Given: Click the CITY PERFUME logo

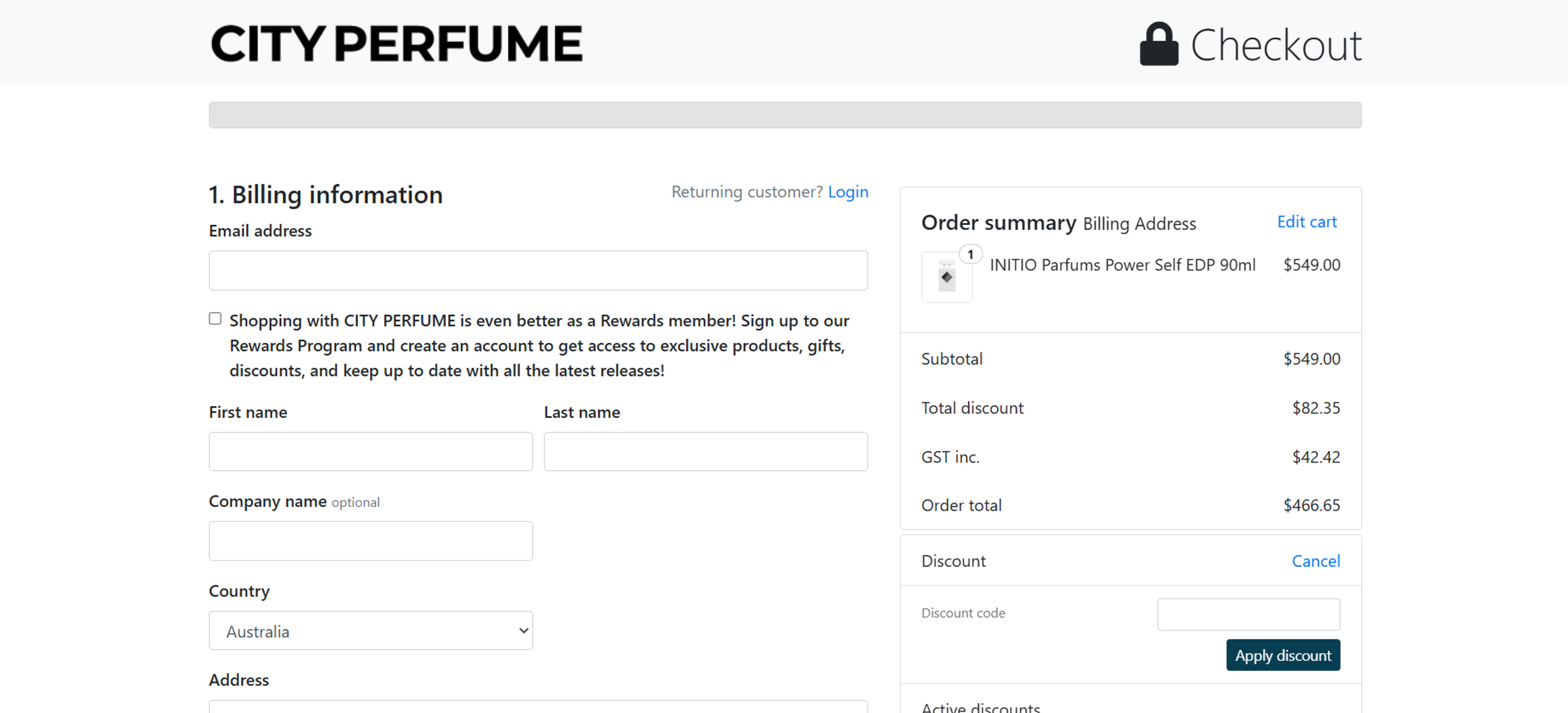Looking at the screenshot, I should pos(396,43).
